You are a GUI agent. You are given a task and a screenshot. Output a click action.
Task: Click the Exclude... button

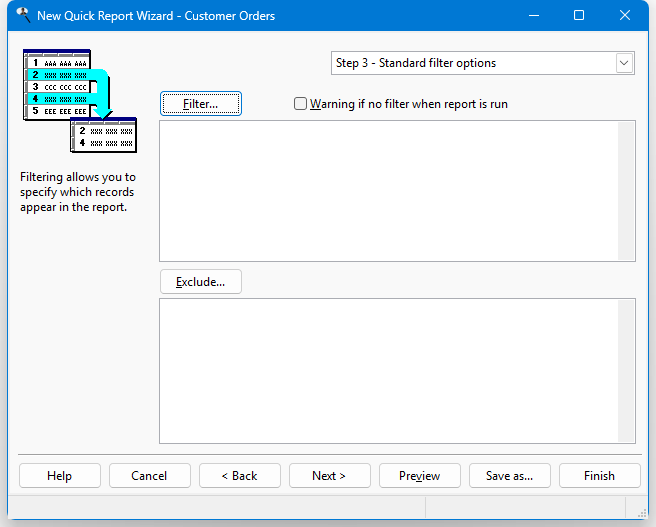[x=200, y=282]
